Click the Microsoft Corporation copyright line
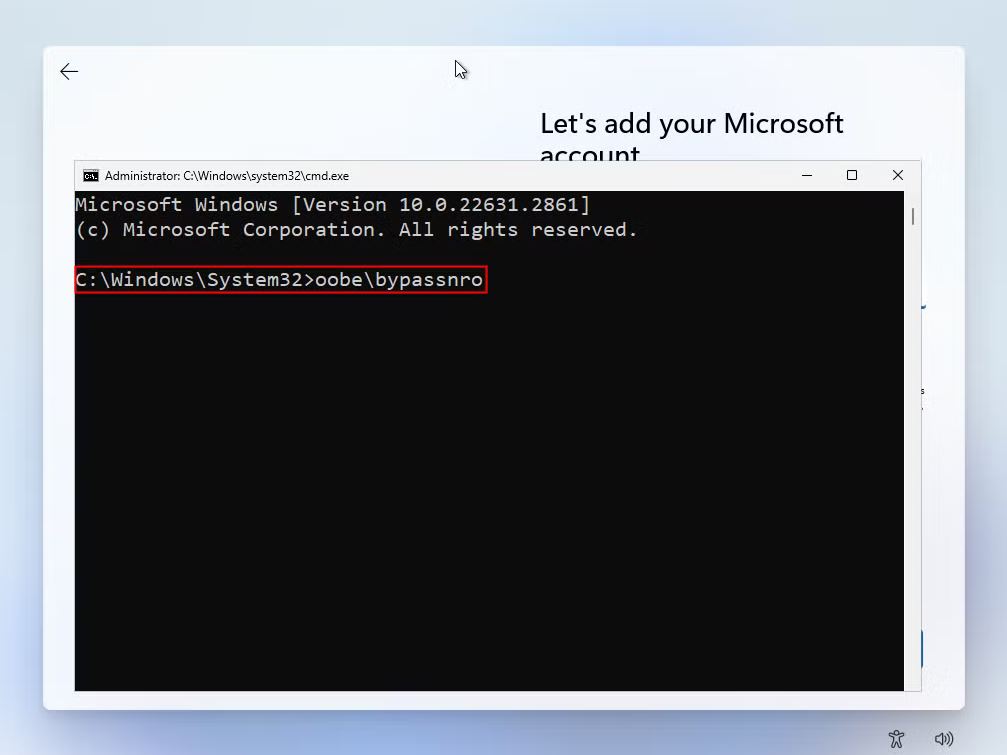 pos(356,230)
